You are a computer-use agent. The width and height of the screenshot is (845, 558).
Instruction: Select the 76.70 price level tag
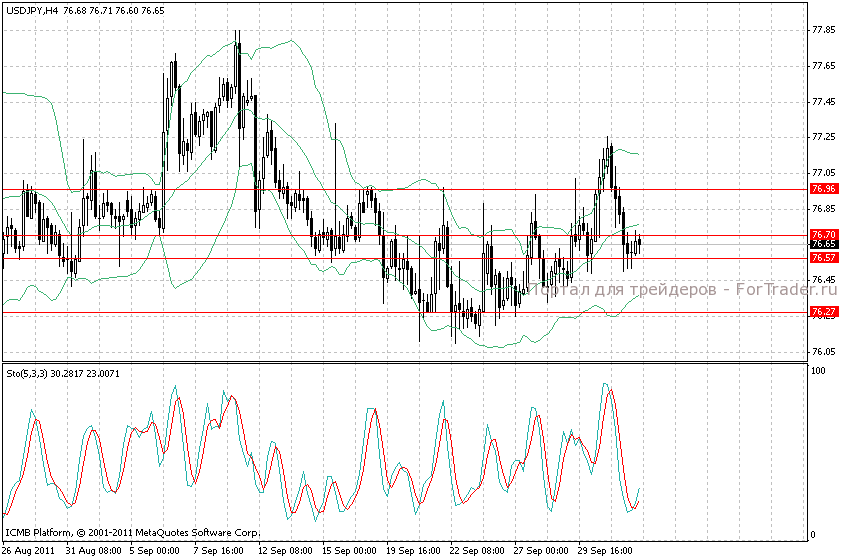pos(823,235)
